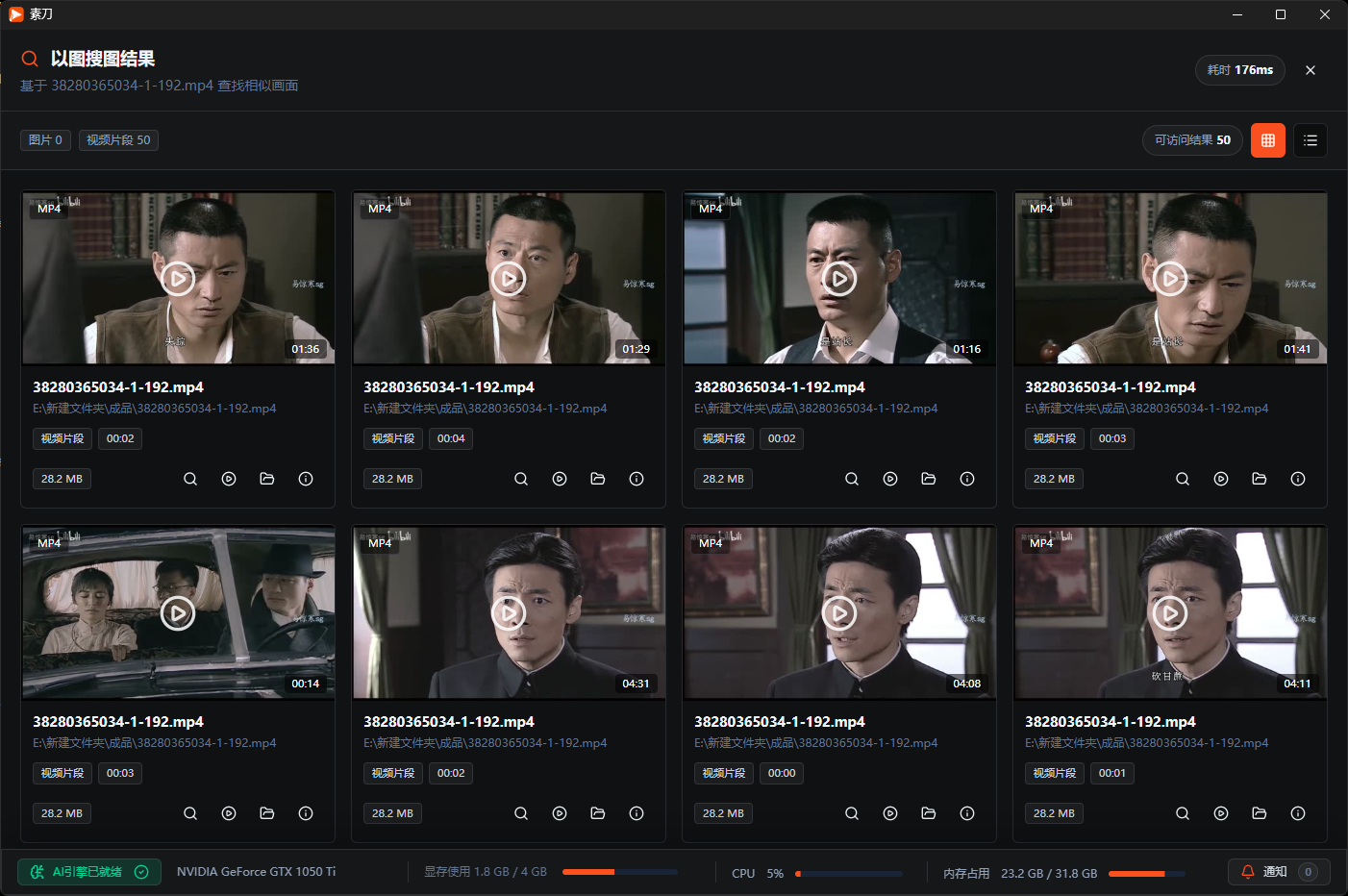Switch results to list view
1348x896 pixels.
1311,140
